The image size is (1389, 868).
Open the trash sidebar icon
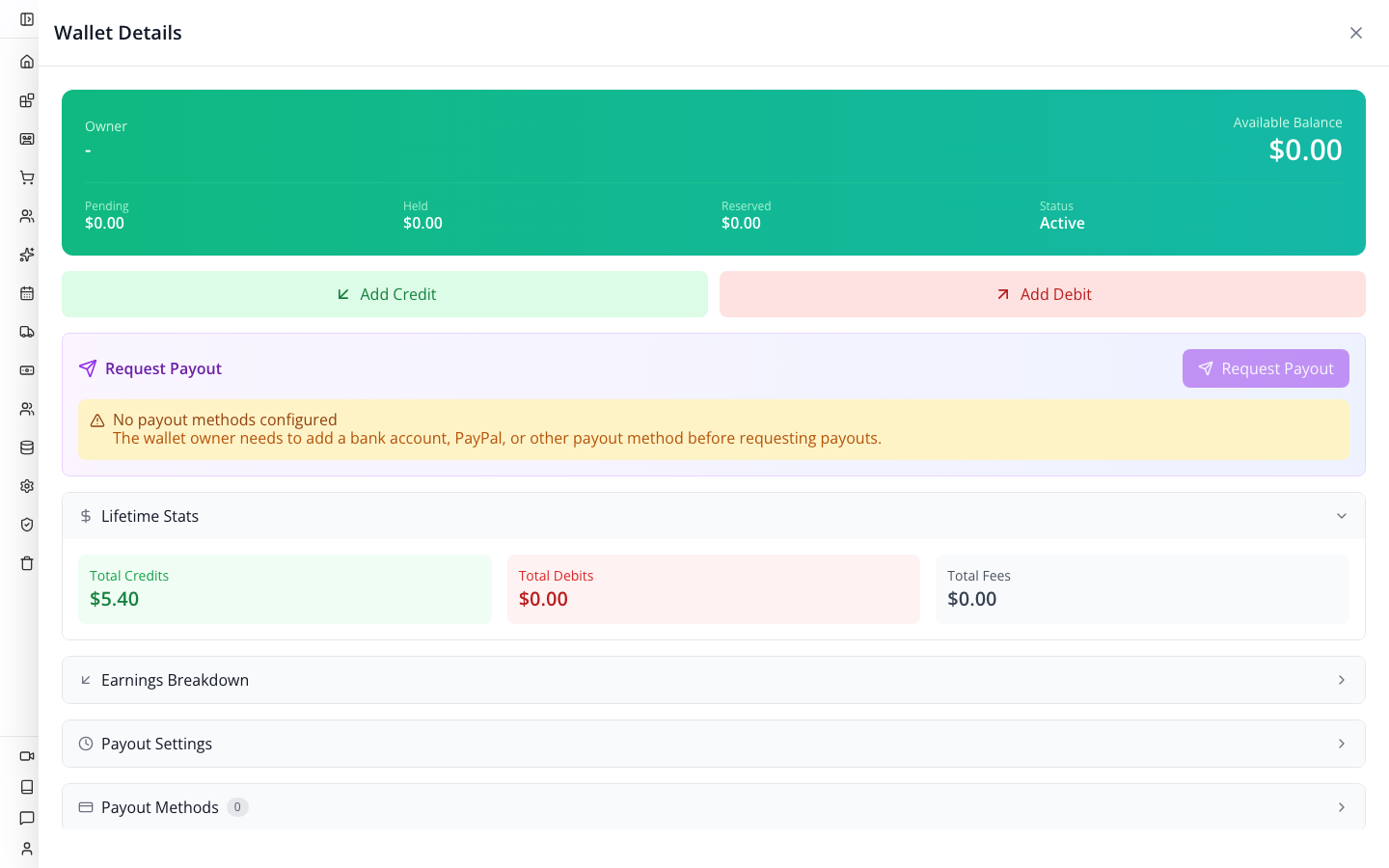(27, 563)
